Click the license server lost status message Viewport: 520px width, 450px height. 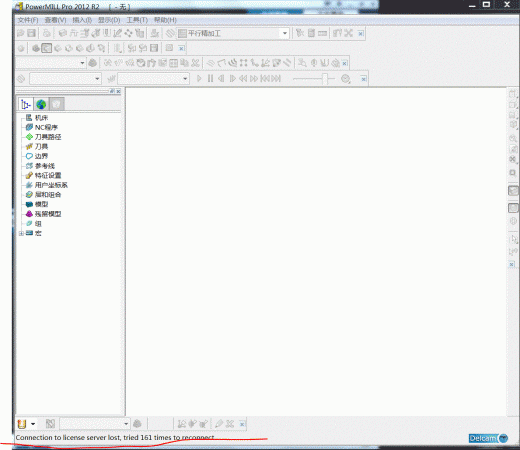coord(115,437)
